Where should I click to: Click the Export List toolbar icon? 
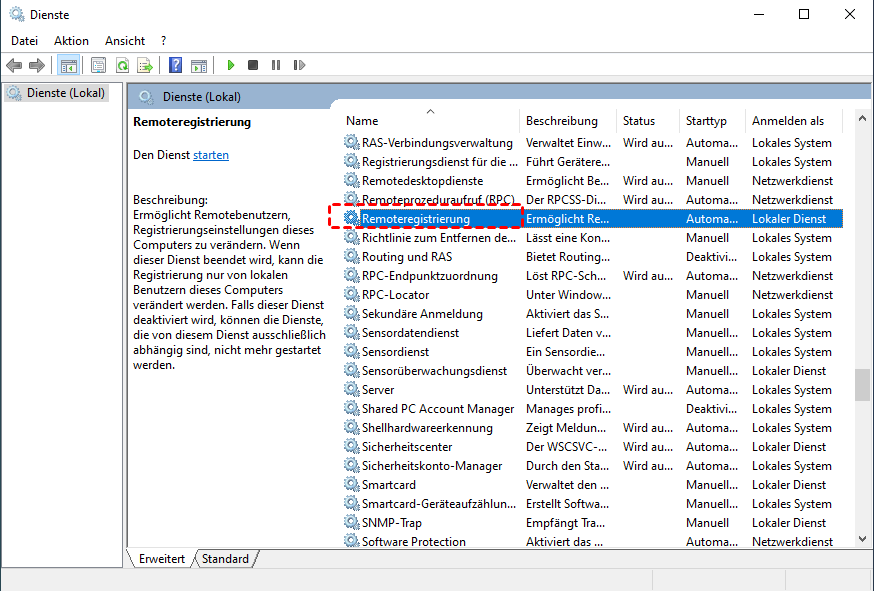pos(145,65)
